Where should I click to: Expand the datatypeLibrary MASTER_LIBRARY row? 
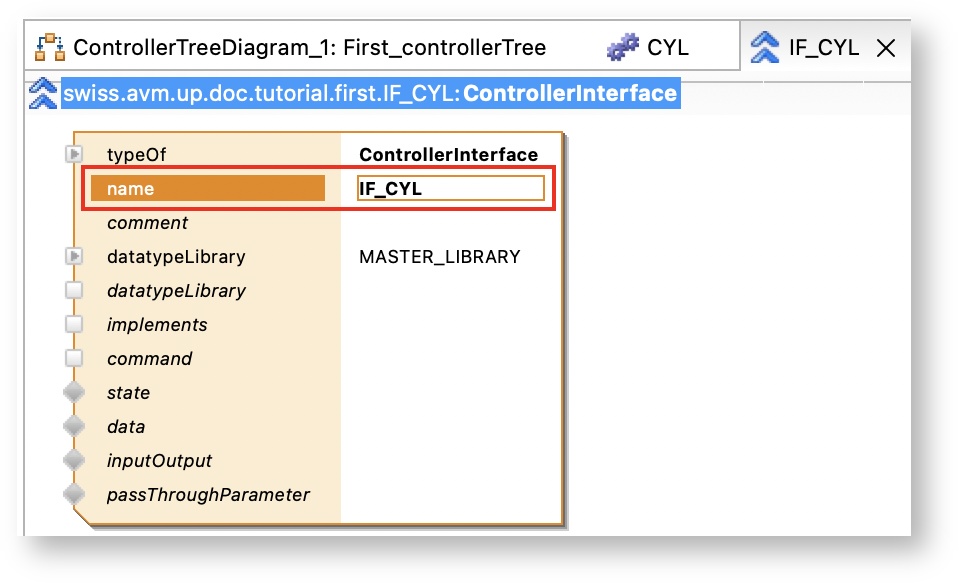click(74, 257)
